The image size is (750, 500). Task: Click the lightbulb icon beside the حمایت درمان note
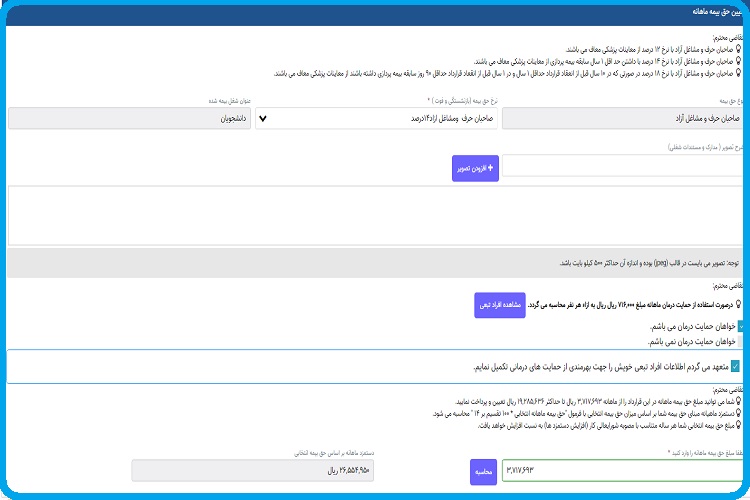pos(739,304)
